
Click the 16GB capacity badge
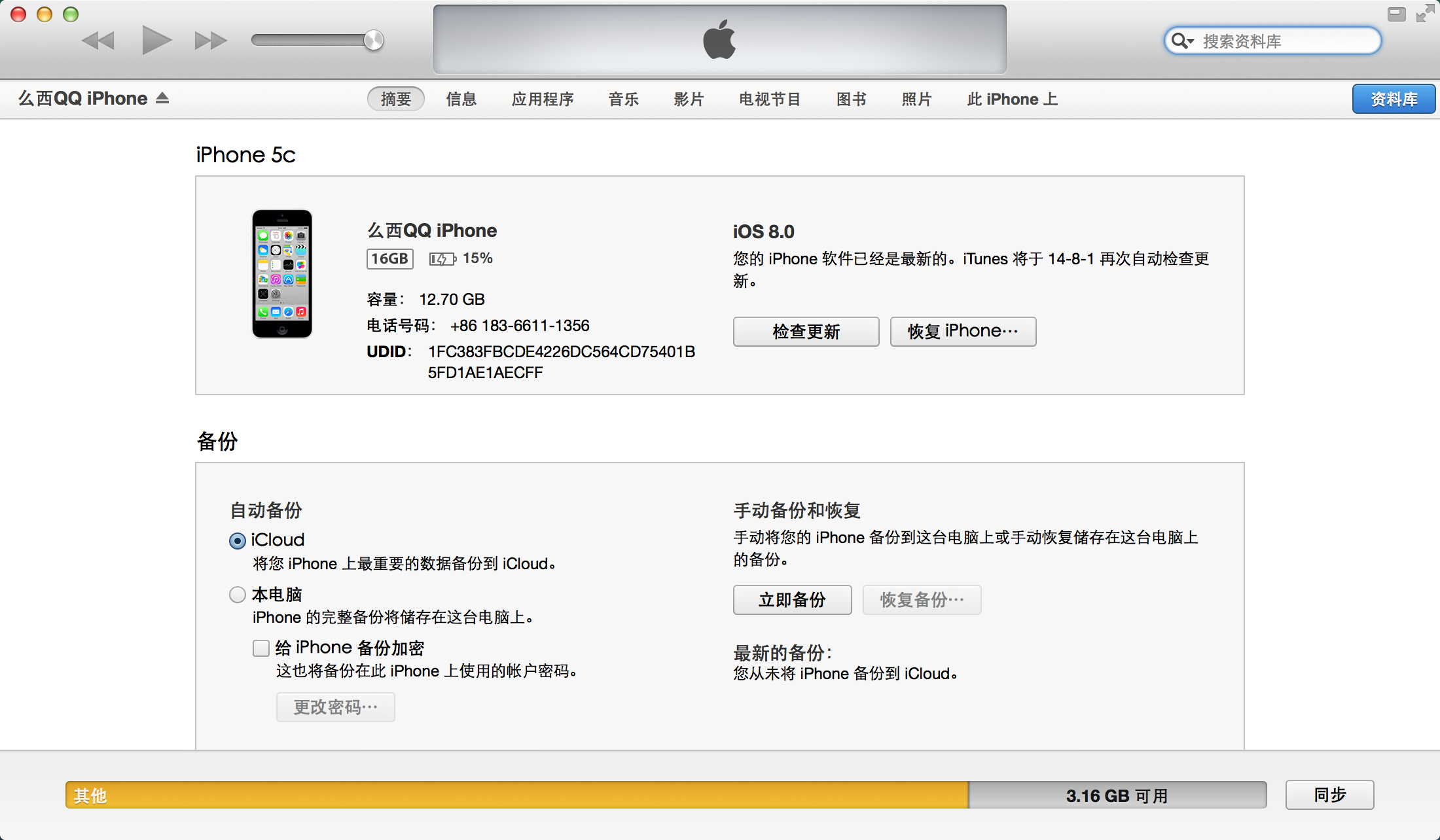[389, 258]
